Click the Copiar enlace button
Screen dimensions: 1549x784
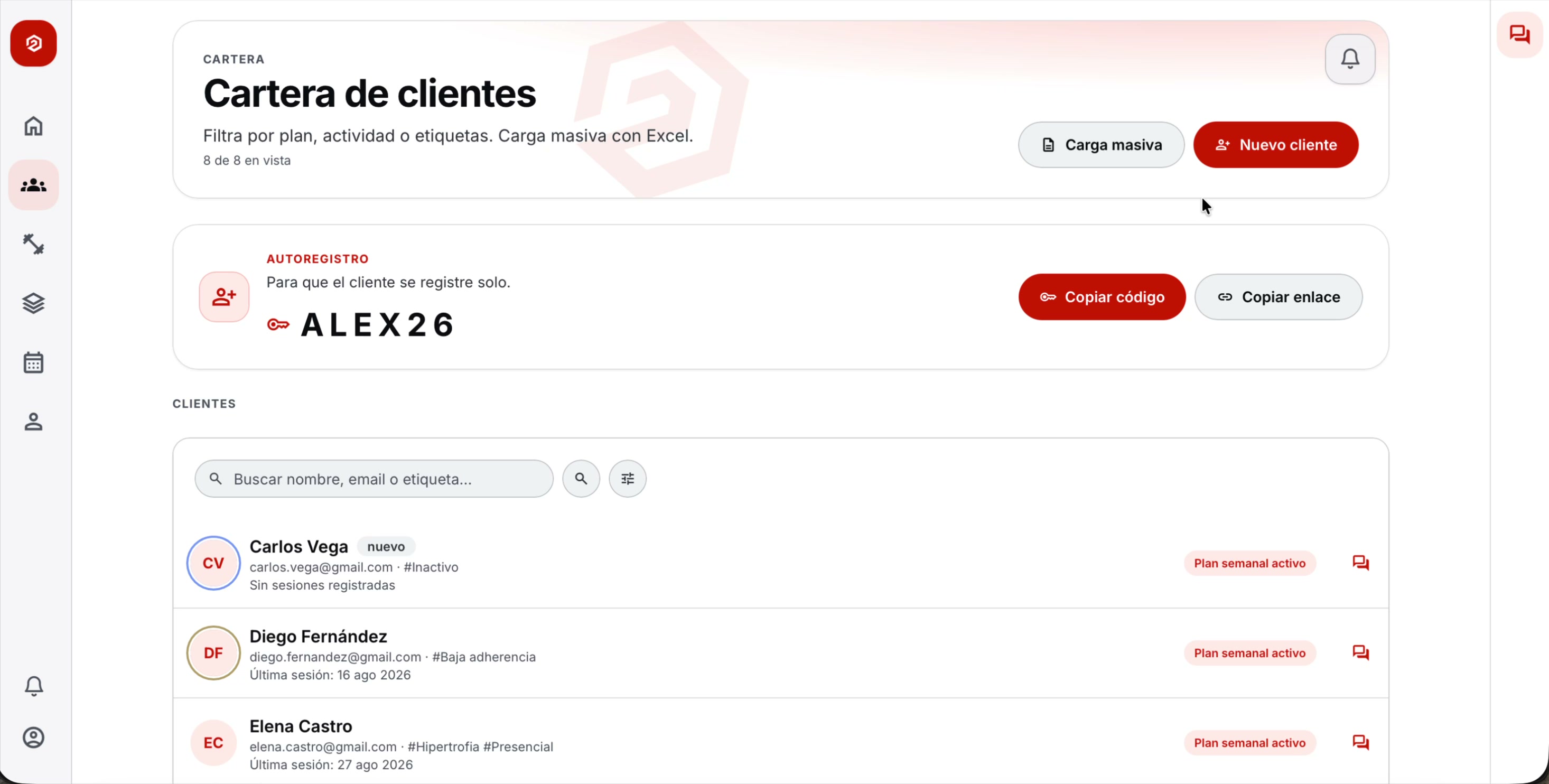(1279, 297)
